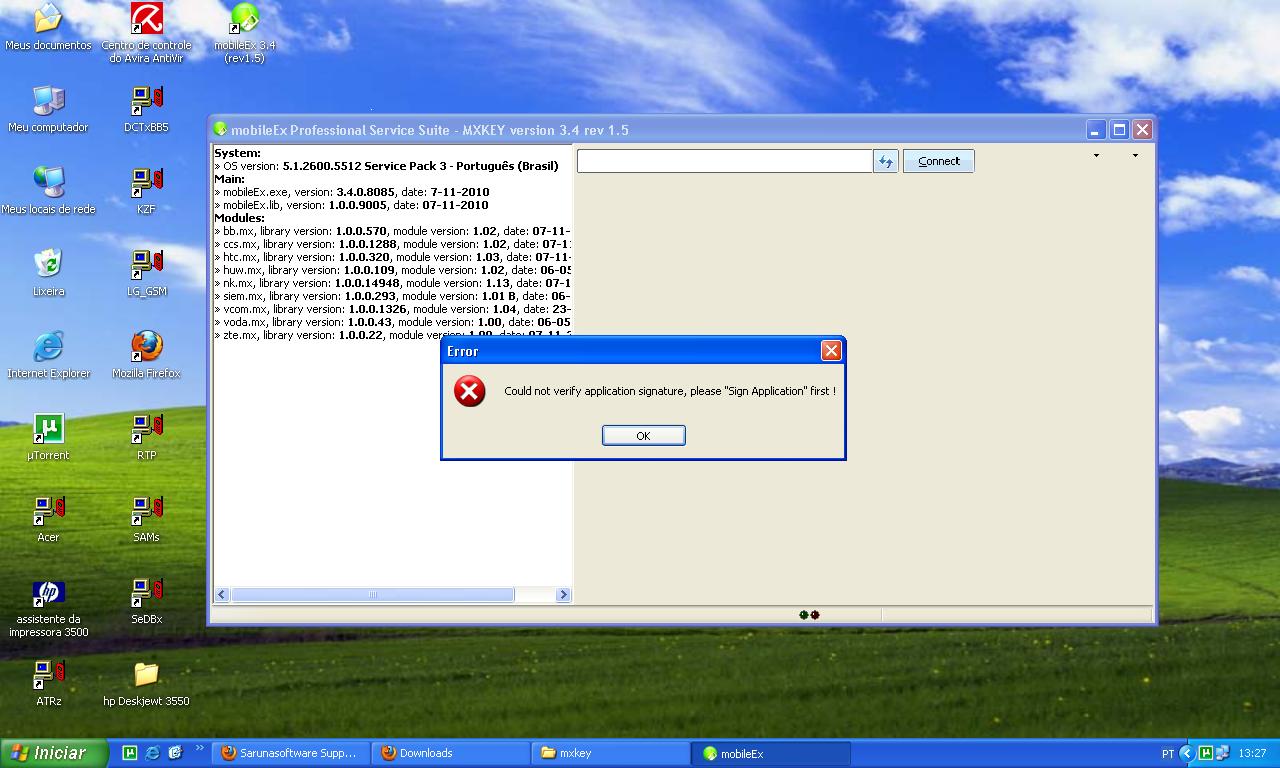Screen dimensions: 1280x768
Task: Expand hidden tray icons with the arrow
Action: tap(1187, 753)
